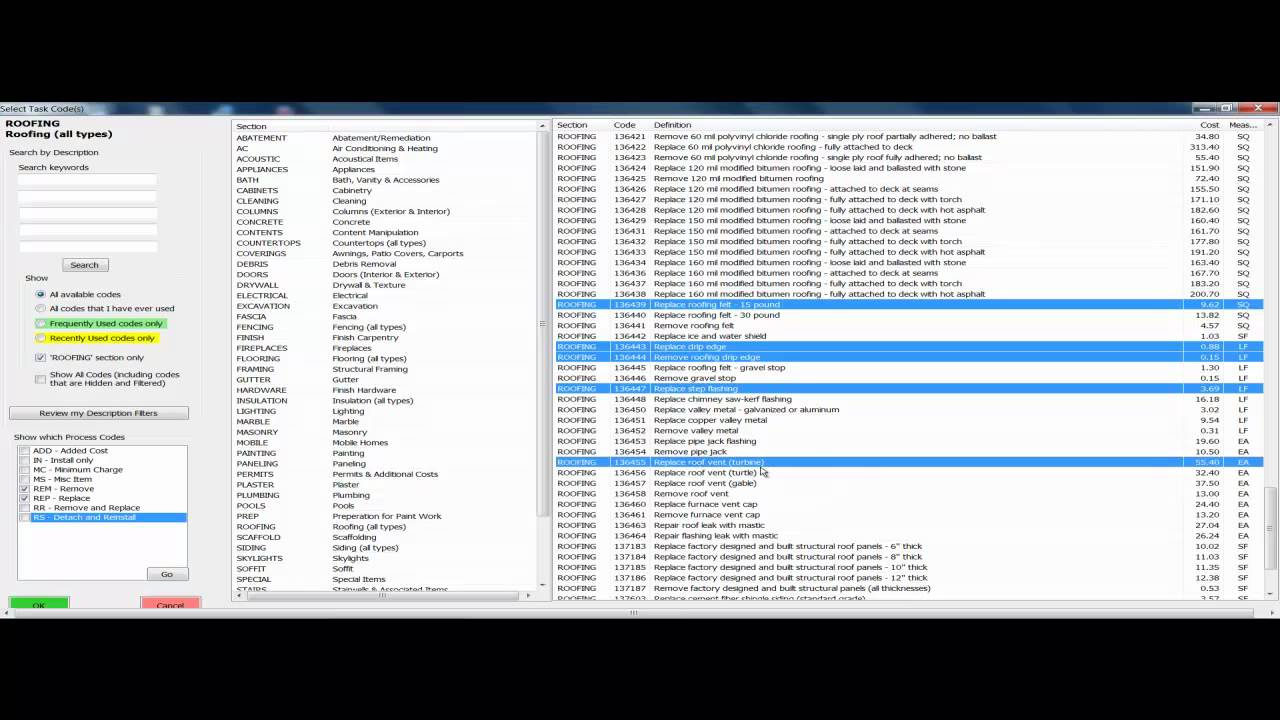This screenshot has width=1280, height=720.
Task: Select 'Replace step flashing' code 136447
Action: tap(909, 388)
